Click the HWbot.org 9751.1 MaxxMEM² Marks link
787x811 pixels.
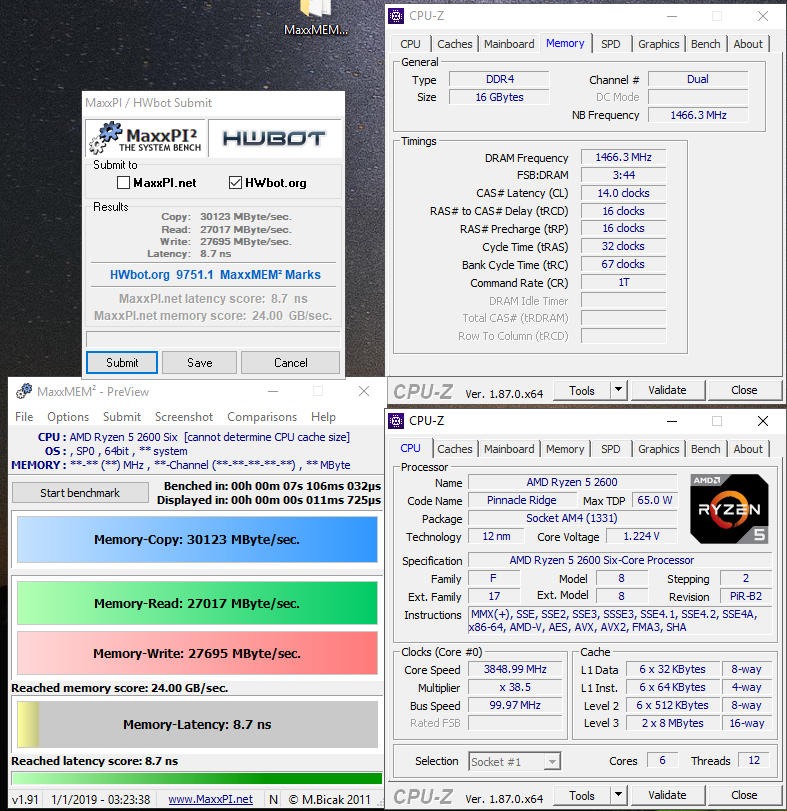pyautogui.click(x=215, y=275)
